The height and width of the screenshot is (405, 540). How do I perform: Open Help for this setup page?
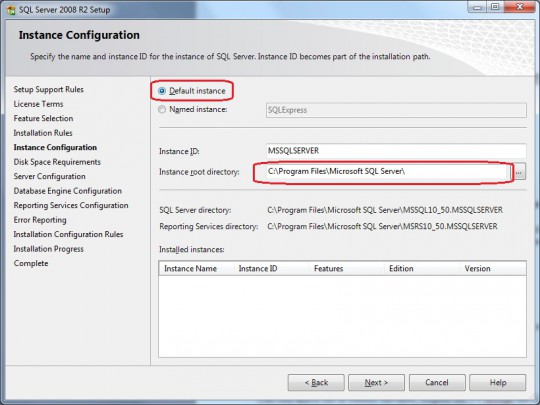(498, 383)
